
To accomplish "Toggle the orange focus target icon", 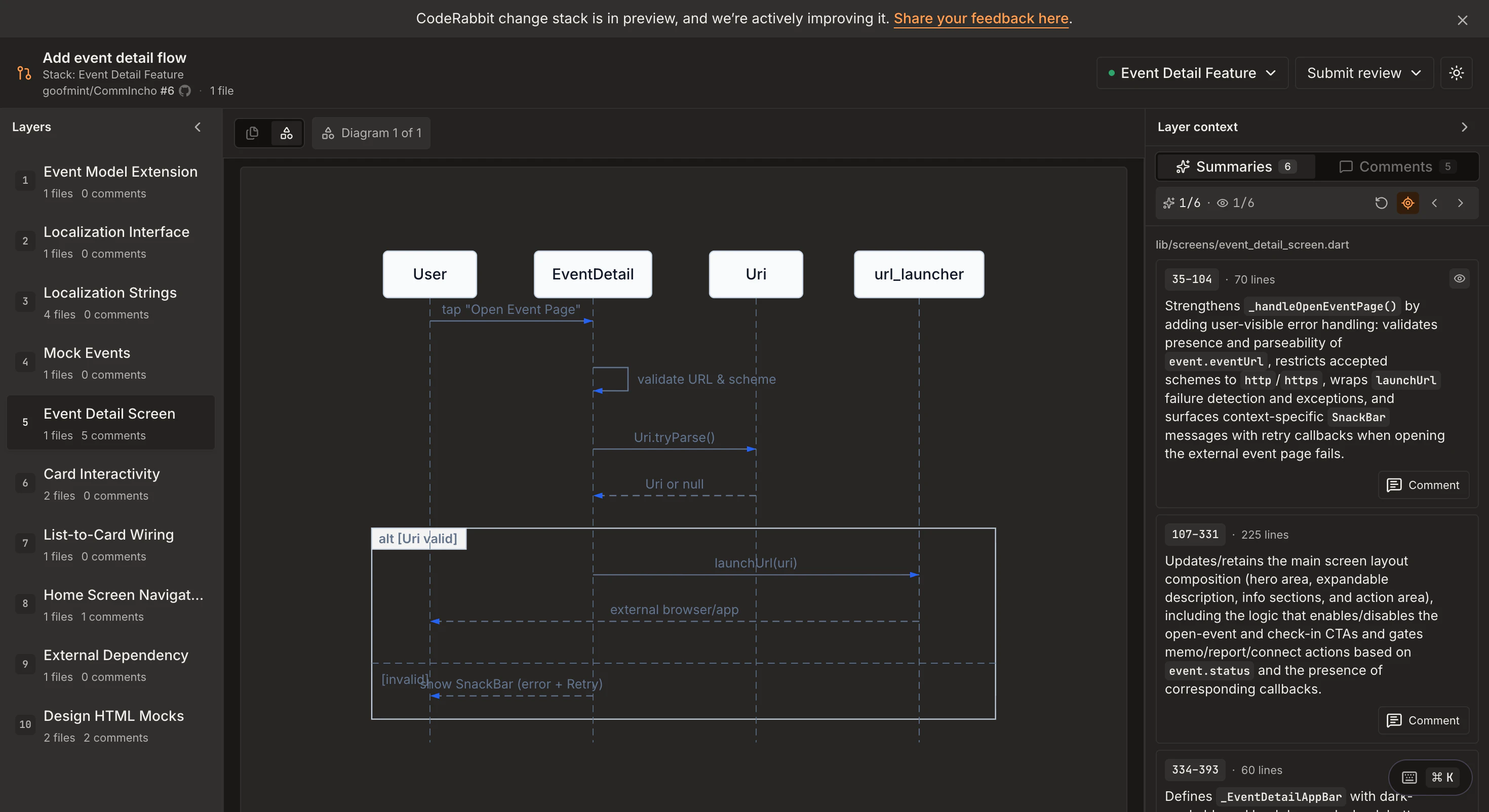I will [1407, 203].
